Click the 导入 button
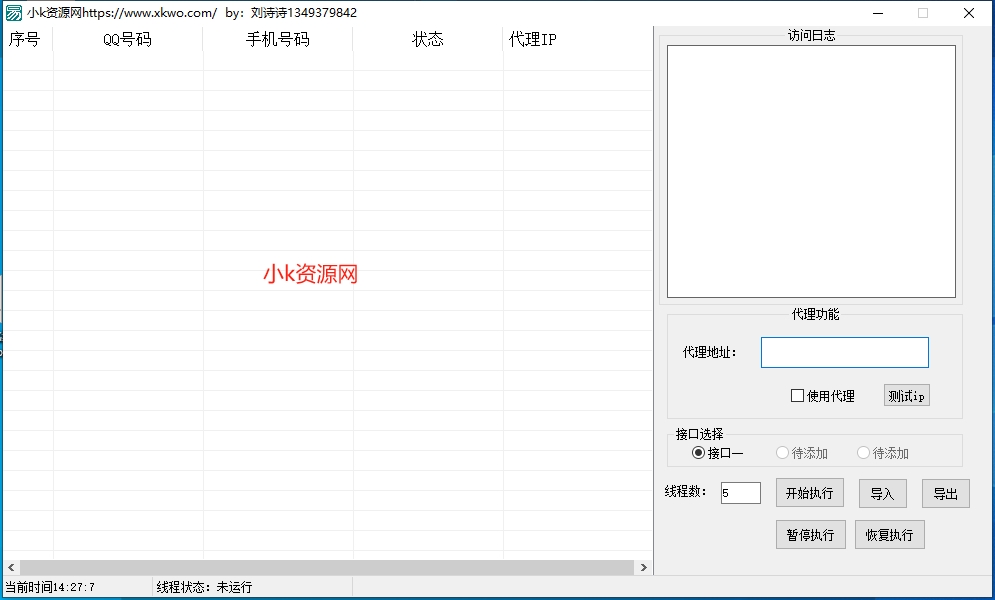Image resolution: width=995 pixels, height=600 pixels. [882, 493]
